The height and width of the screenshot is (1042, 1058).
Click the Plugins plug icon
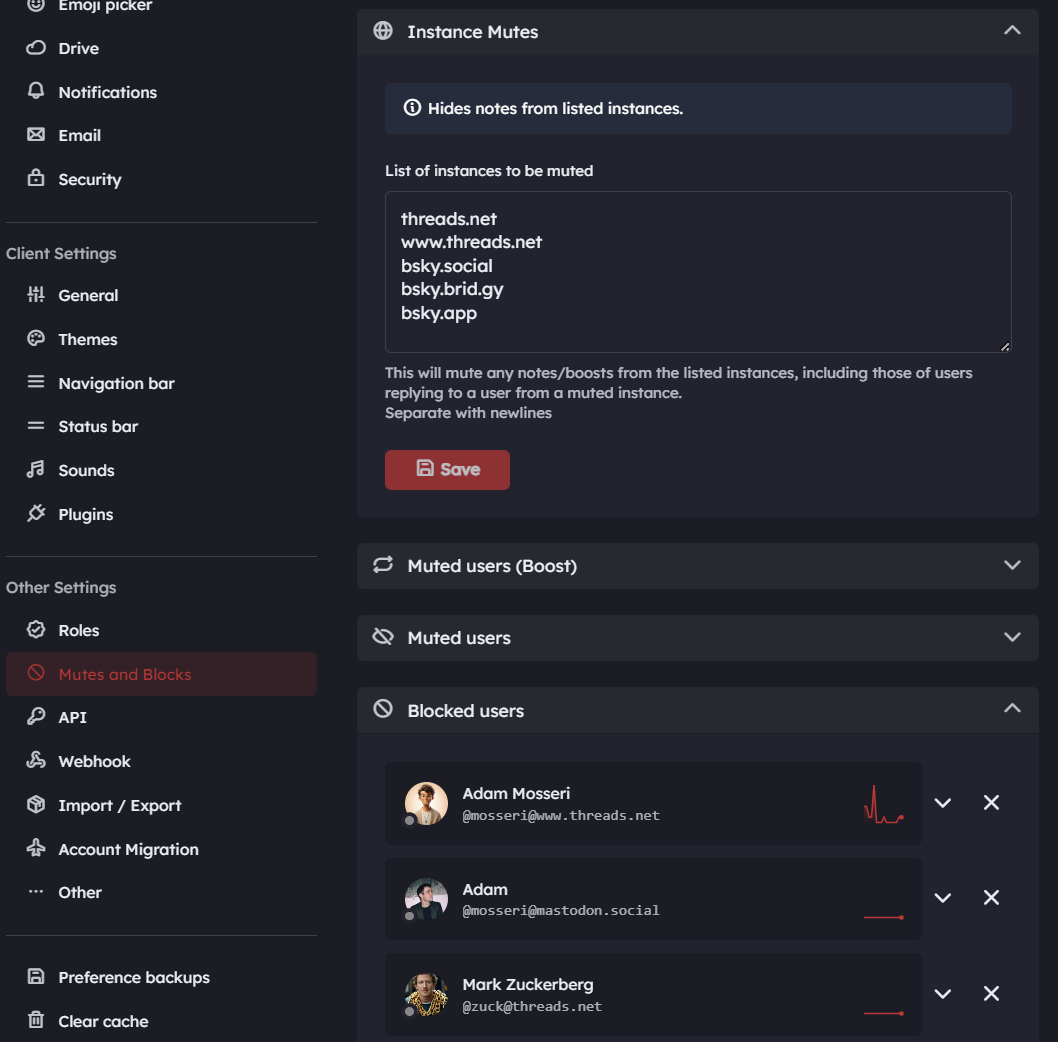(x=36, y=514)
